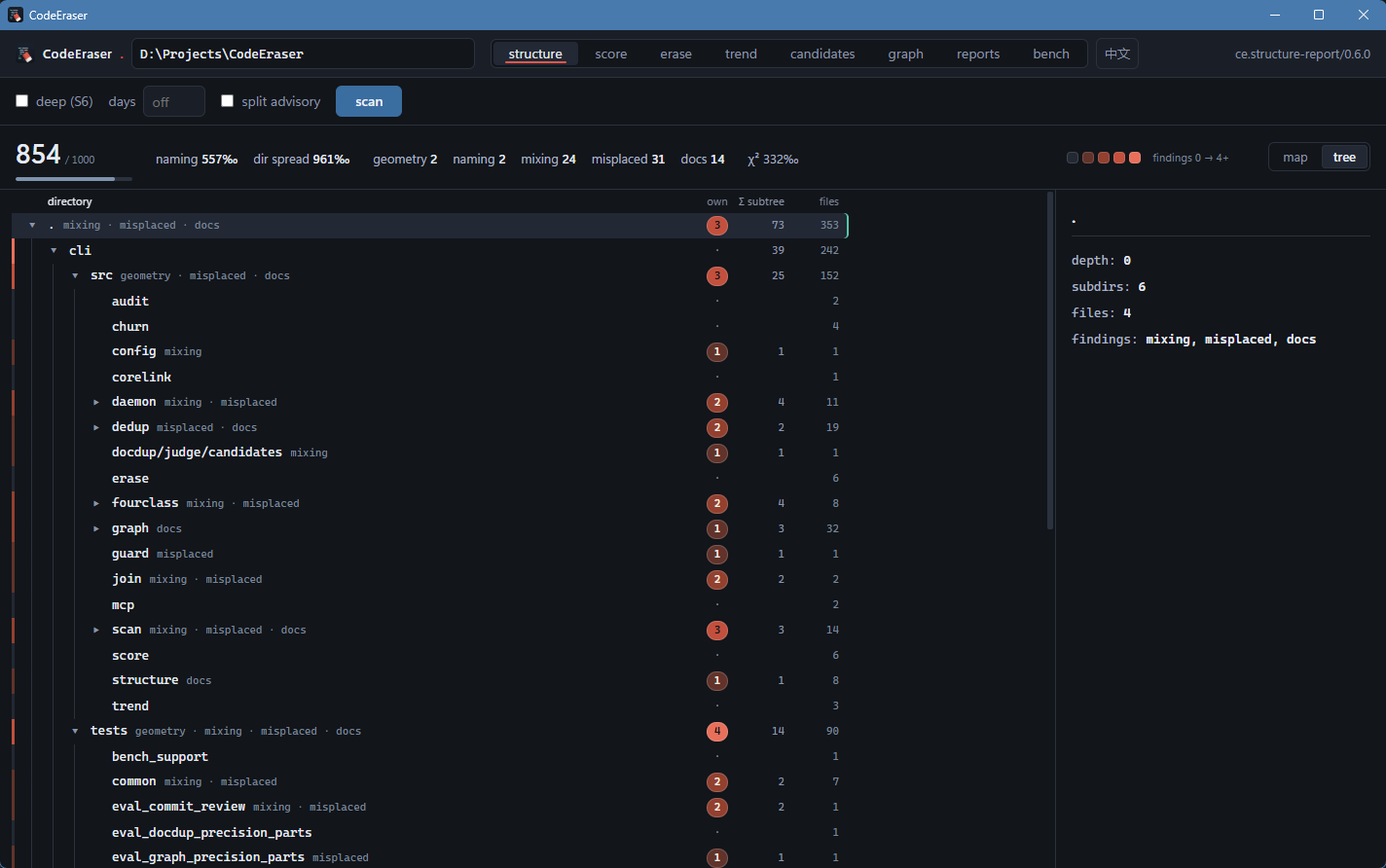Click the 'mixing 24' summary stat

tap(548, 159)
